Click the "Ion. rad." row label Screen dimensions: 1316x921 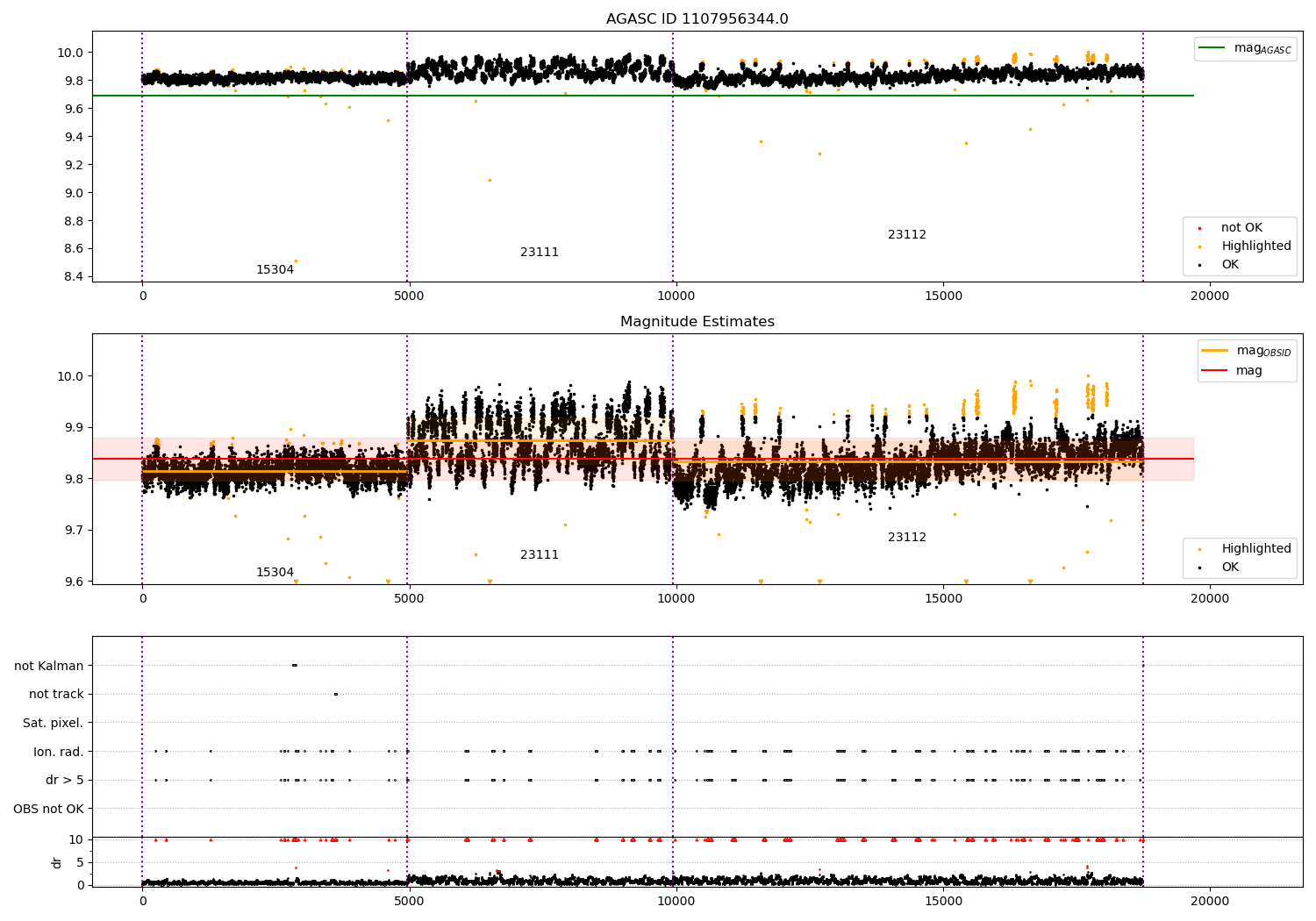(x=59, y=752)
